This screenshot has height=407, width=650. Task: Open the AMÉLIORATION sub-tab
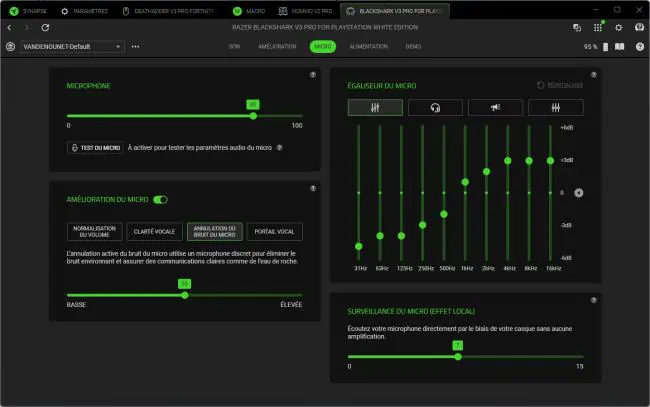(x=277, y=46)
